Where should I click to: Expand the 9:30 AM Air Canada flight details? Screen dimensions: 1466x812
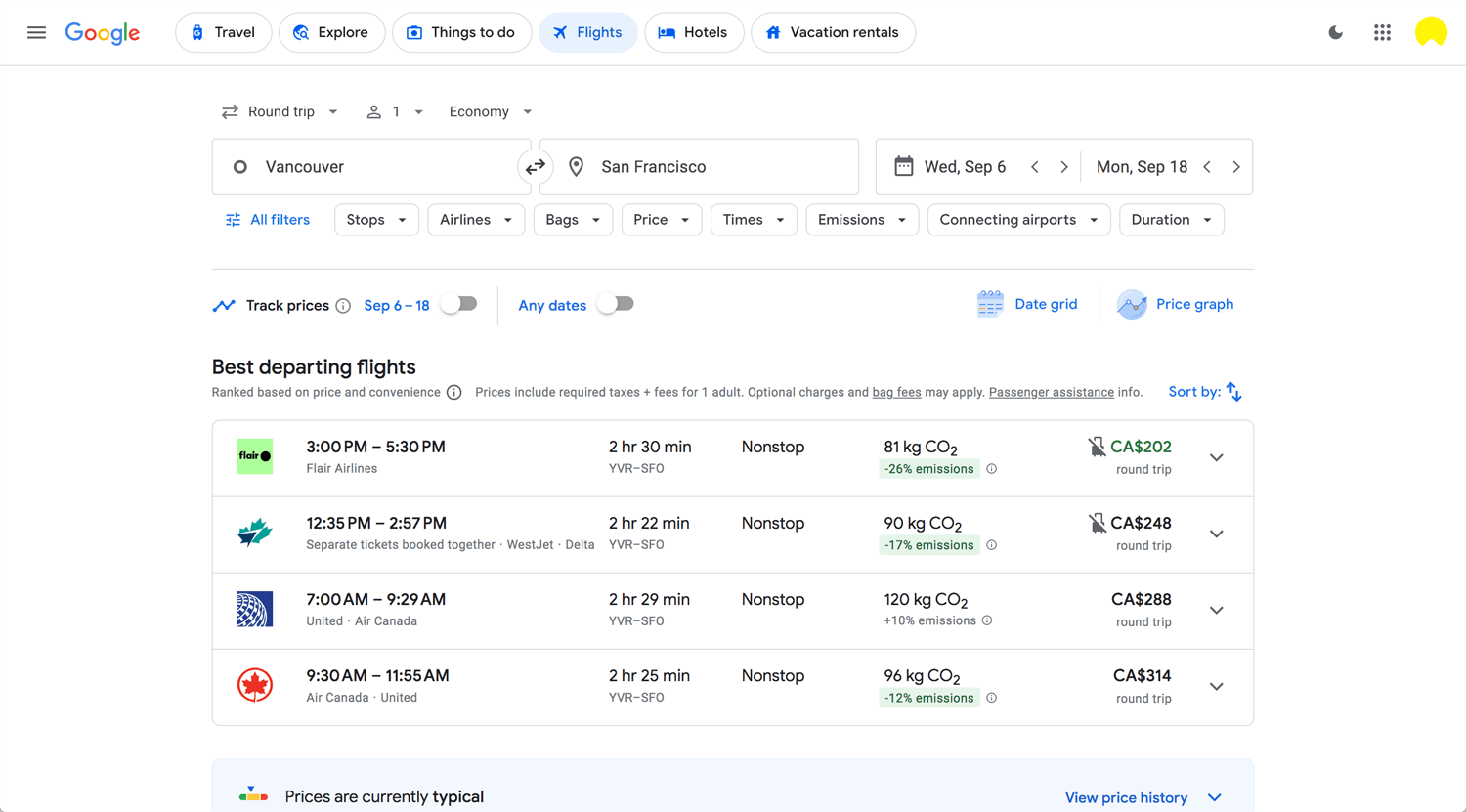pos(1217,686)
